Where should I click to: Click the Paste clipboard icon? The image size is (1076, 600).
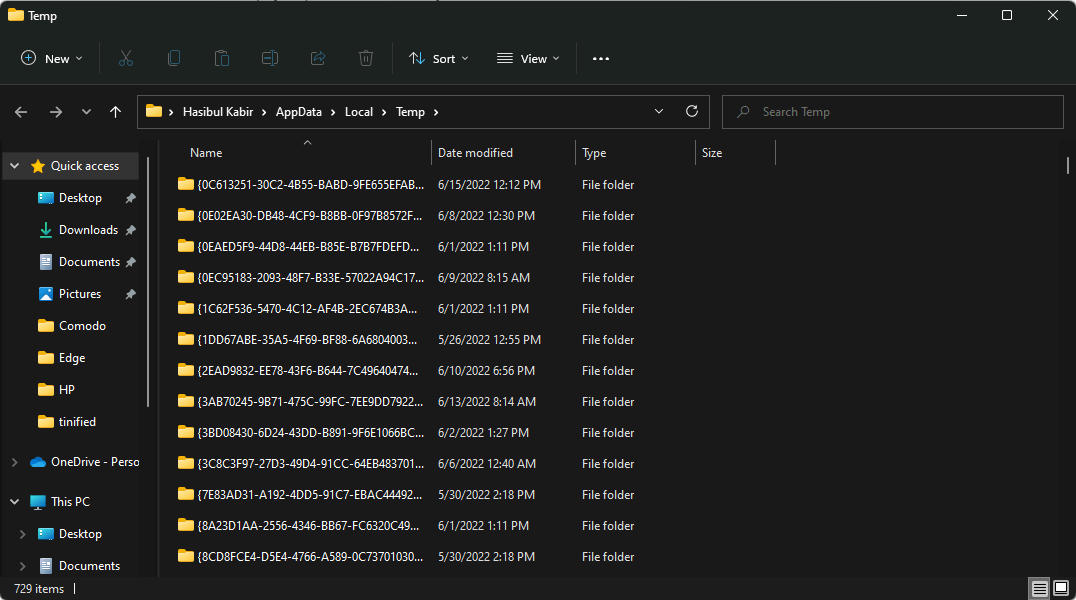point(222,59)
